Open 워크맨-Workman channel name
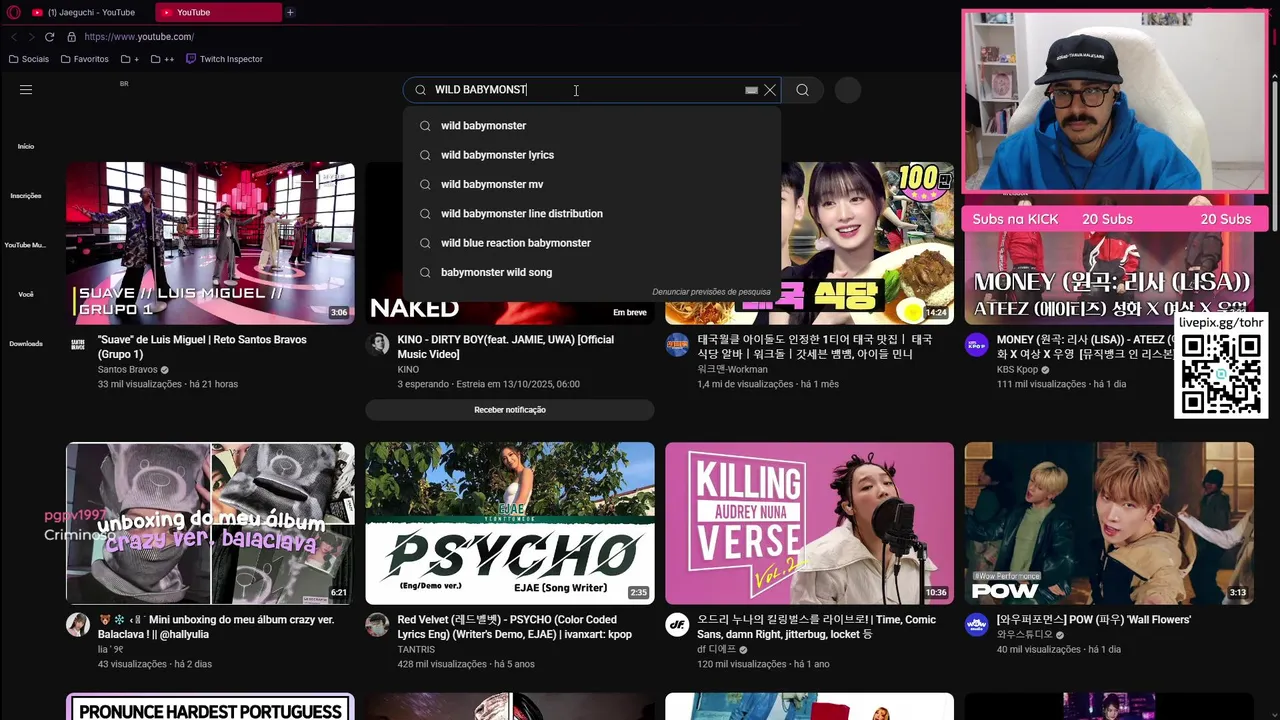The height and width of the screenshot is (720, 1280). pyautogui.click(x=734, y=370)
